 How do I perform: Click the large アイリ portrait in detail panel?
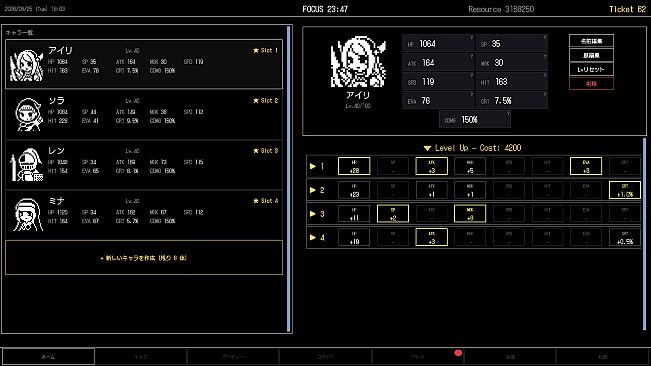pyautogui.click(x=358, y=62)
